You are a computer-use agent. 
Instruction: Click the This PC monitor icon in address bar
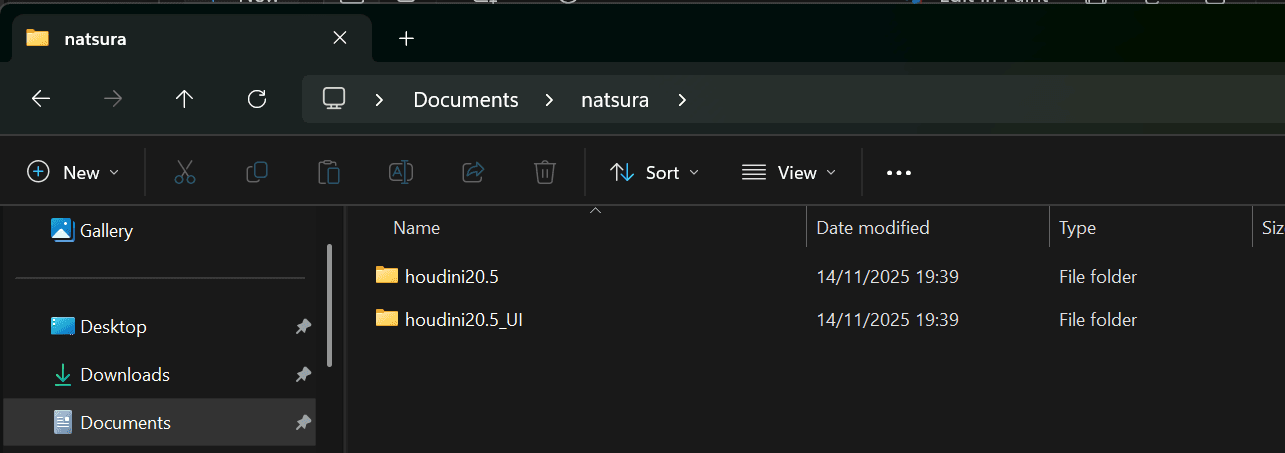[x=334, y=99]
